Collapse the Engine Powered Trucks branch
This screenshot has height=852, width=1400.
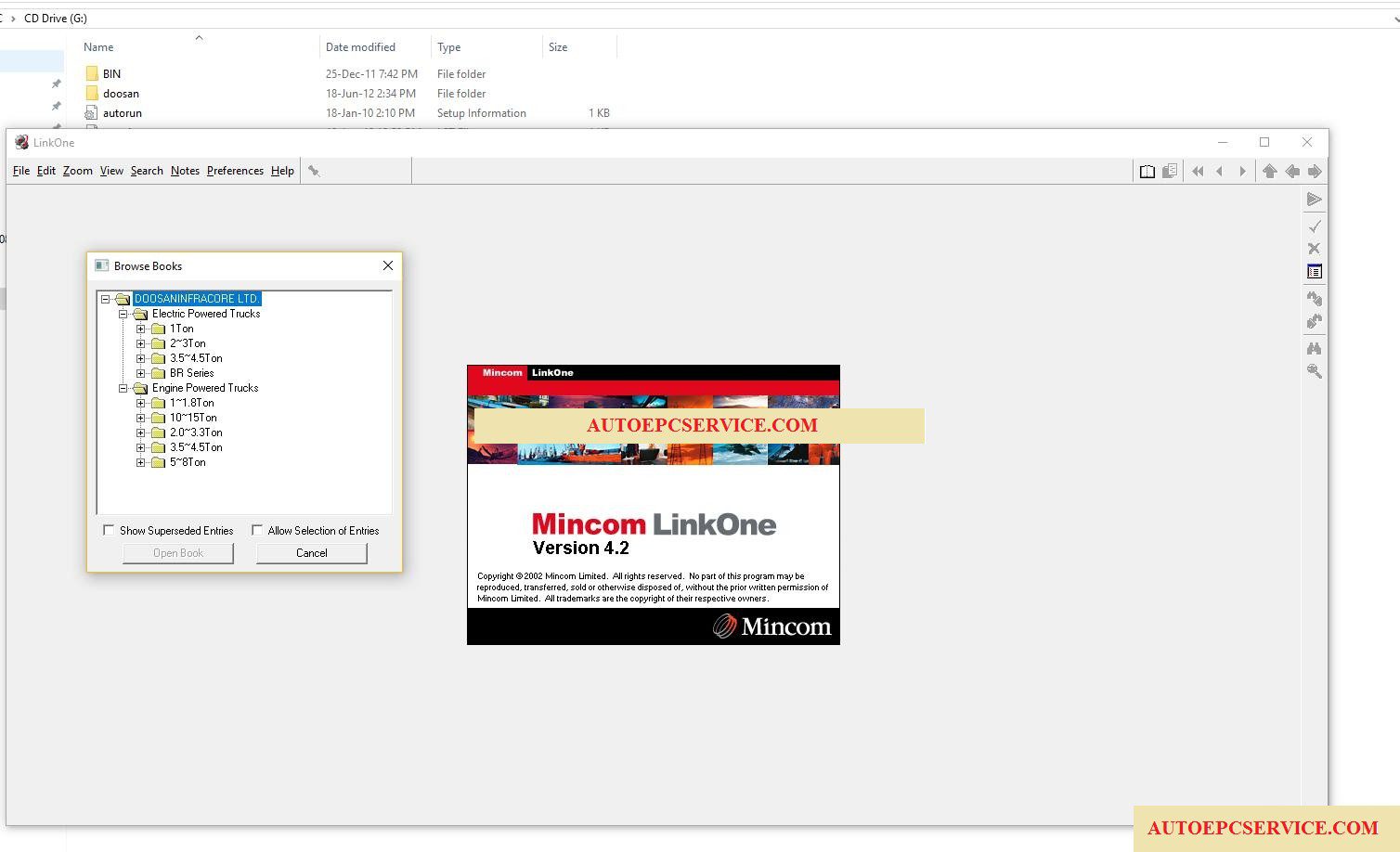click(x=123, y=388)
